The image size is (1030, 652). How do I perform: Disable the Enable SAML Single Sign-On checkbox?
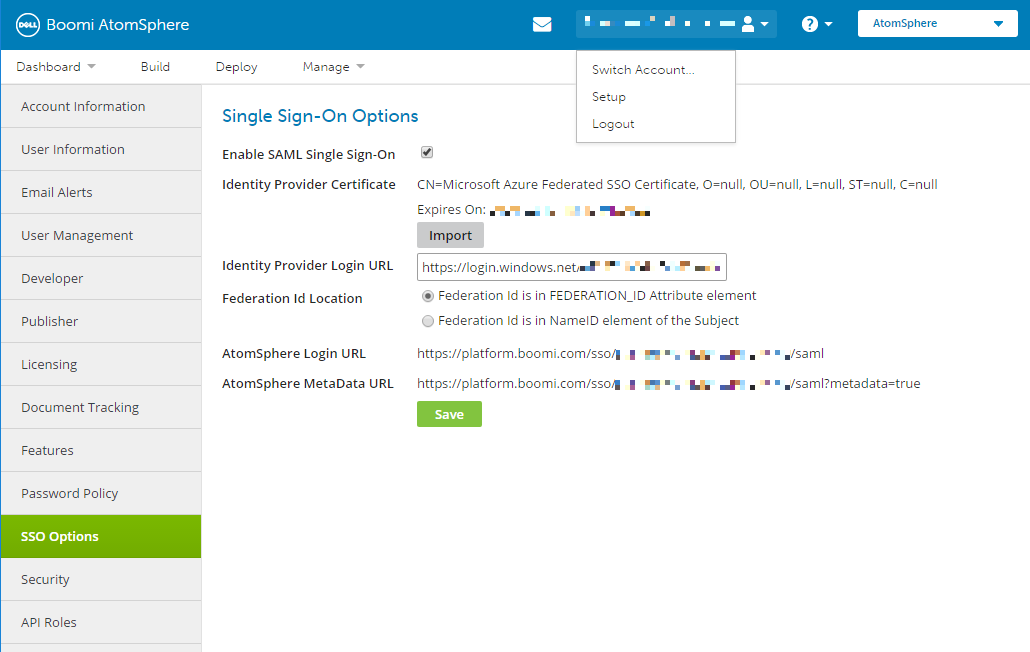(x=426, y=152)
